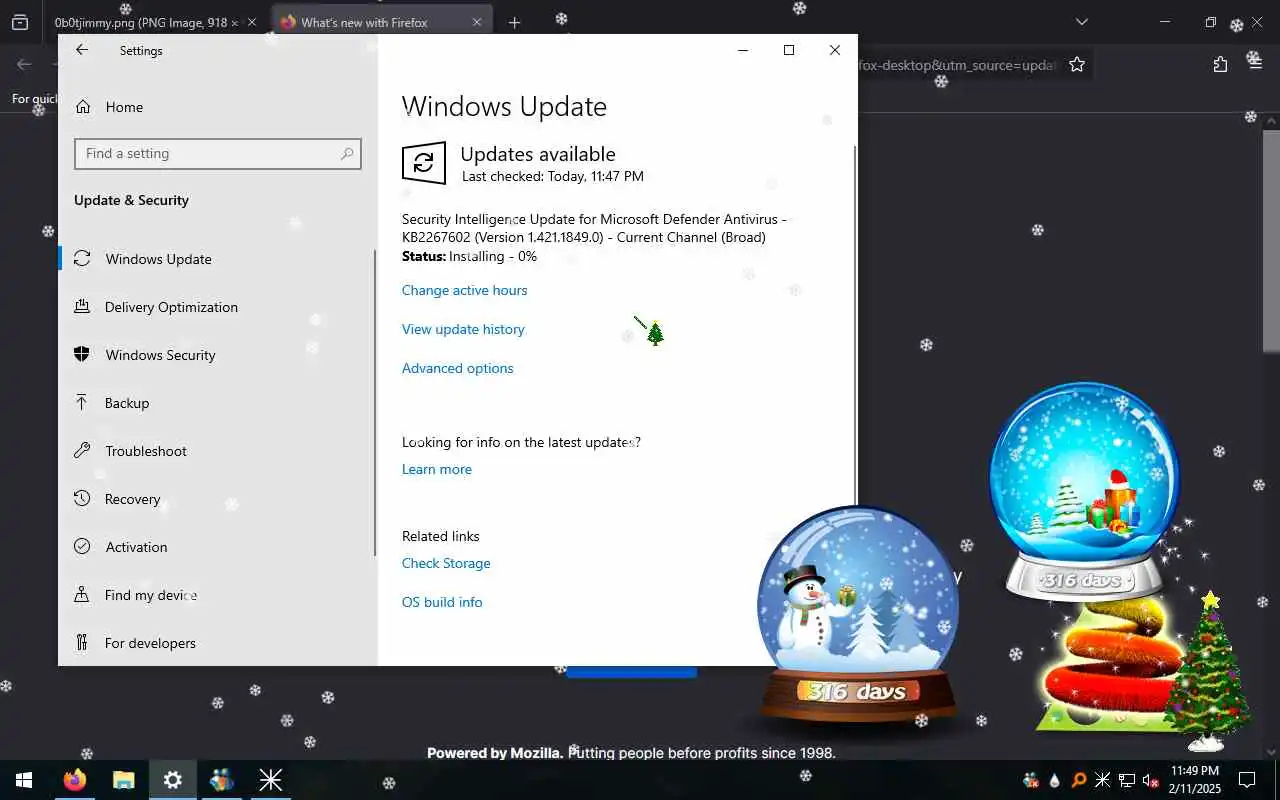Click the search magnifier in Find a setting
The height and width of the screenshot is (800, 1280).
[347, 153]
